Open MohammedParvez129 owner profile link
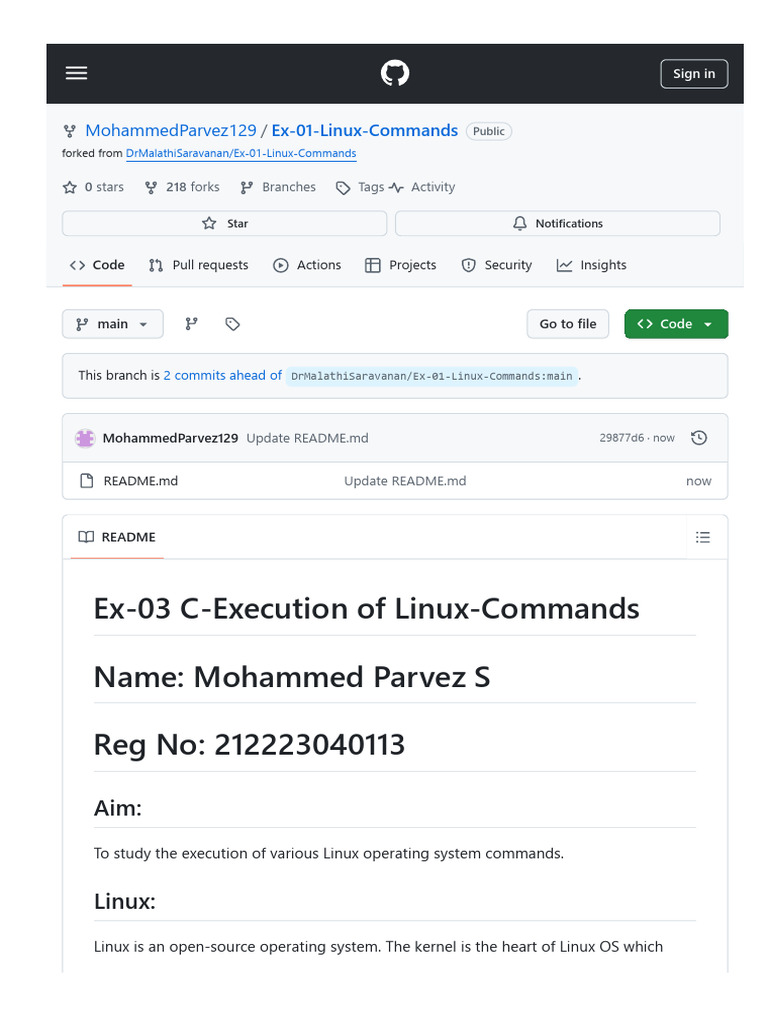This screenshot has height=1024, width=768. [171, 131]
